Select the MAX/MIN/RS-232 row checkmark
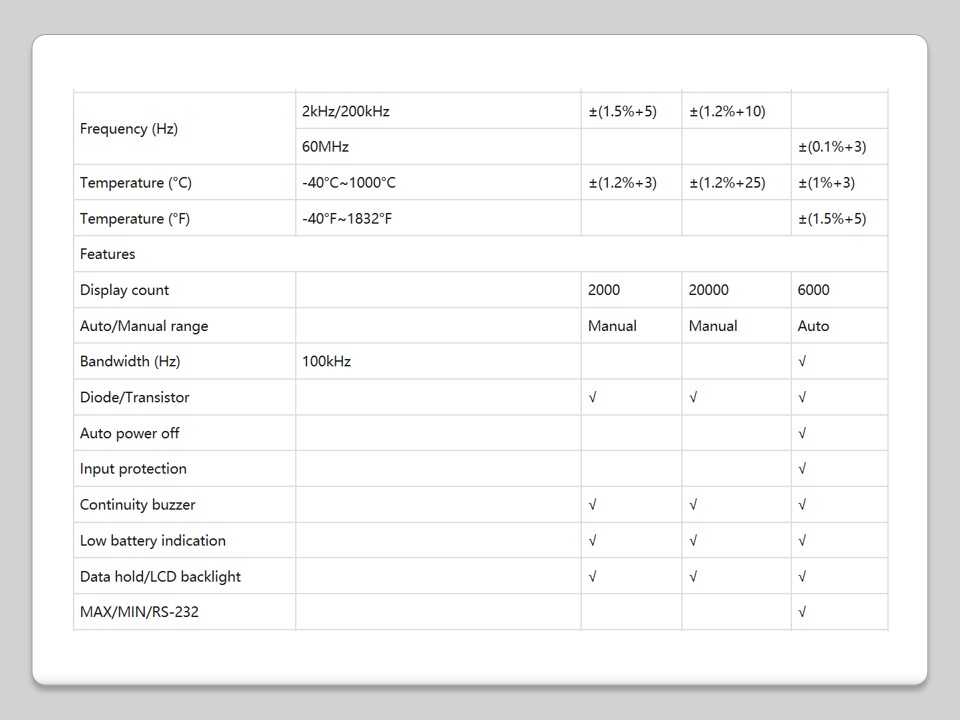The width and height of the screenshot is (960, 720). pyautogui.click(x=803, y=612)
